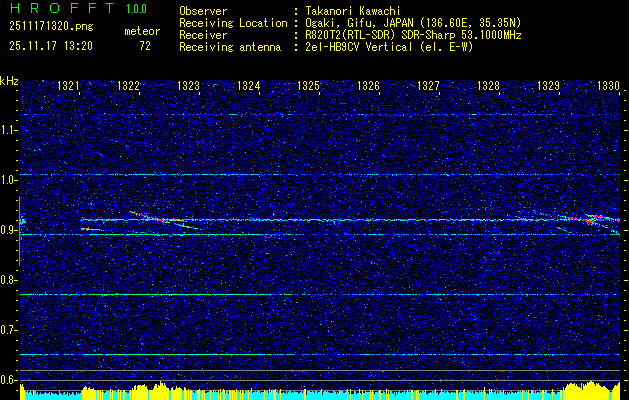The image size is (629, 400).
Task: Click the 1.1 frequency axis label
Action: click(x=8, y=130)
